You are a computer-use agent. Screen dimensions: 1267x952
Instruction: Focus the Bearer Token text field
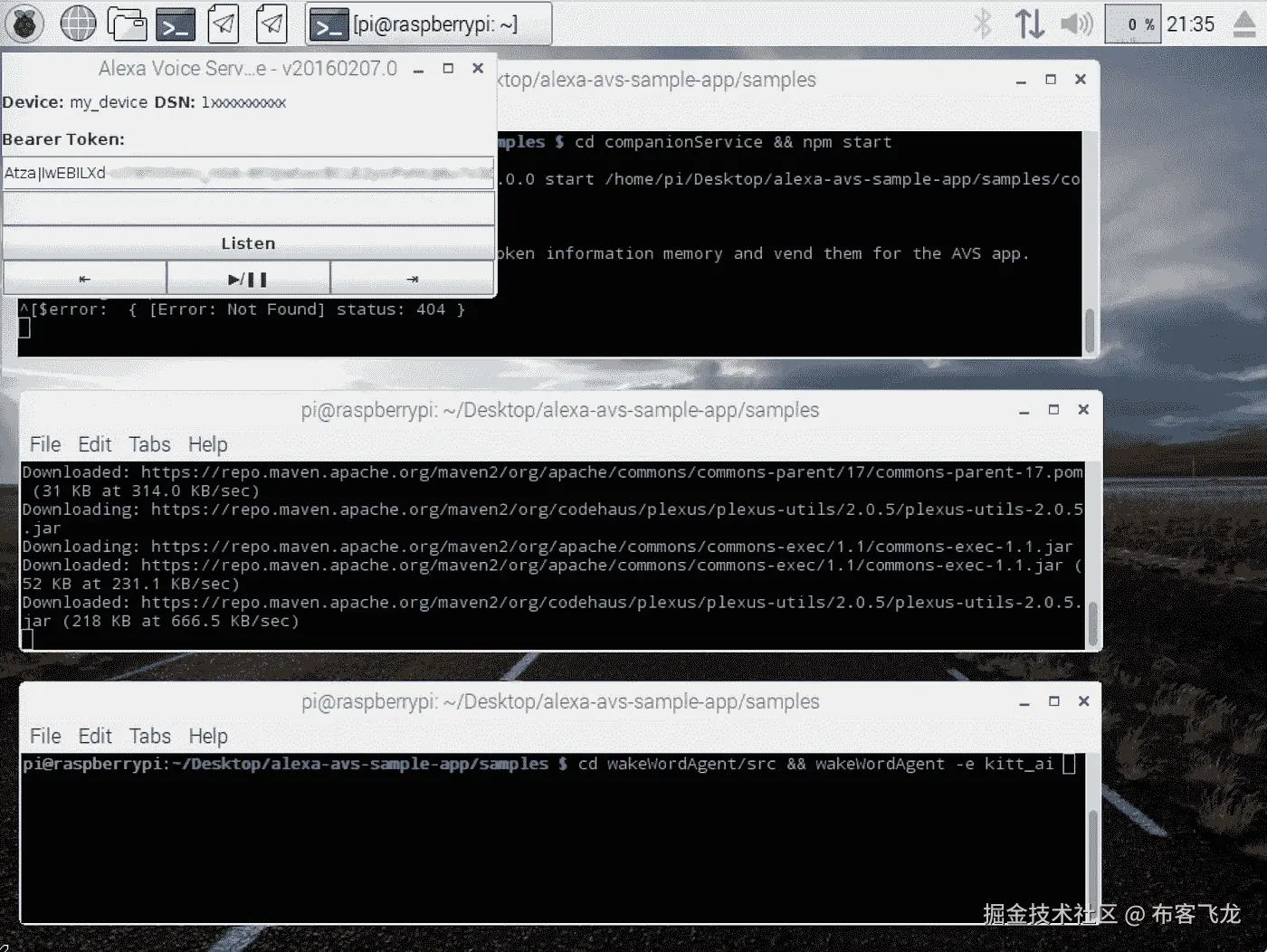click(x=248, y=173)
